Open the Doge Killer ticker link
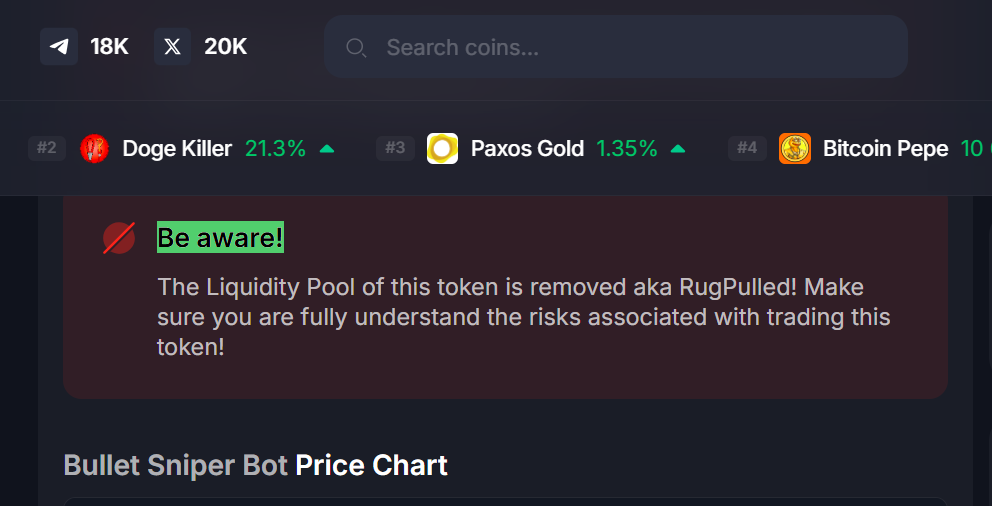The image size is (992, 506). pos(177,149)
